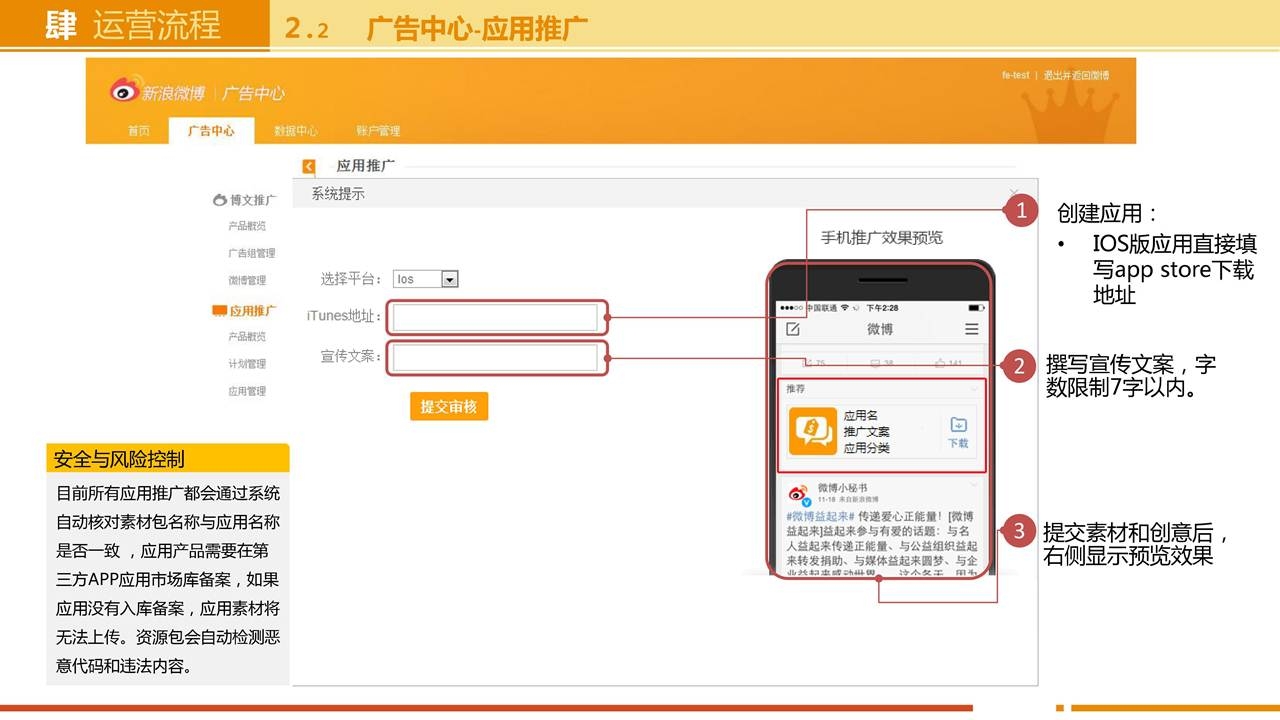The height and width of the screenshot is (720, 1280).
Task: Expand the chevron on the 推荐 card
Action: pos(974,388)
